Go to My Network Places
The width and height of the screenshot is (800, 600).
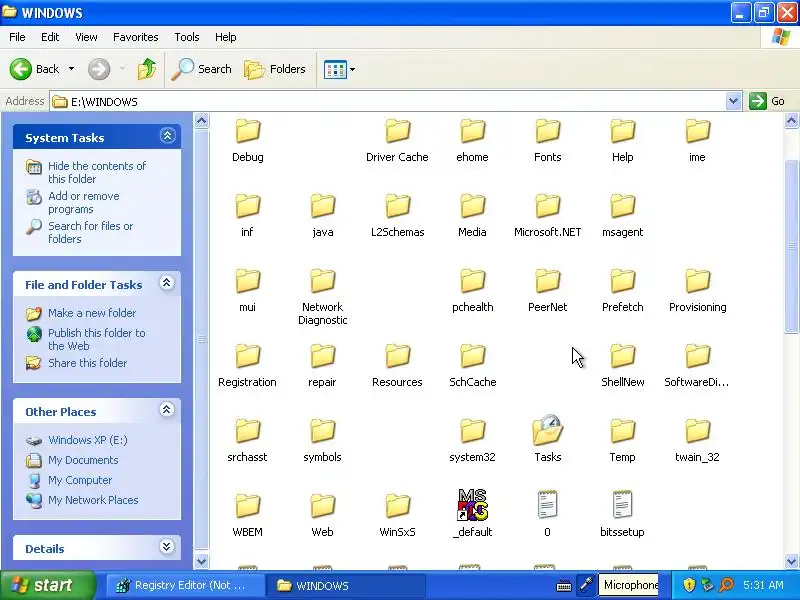click(x=93, y=500)
